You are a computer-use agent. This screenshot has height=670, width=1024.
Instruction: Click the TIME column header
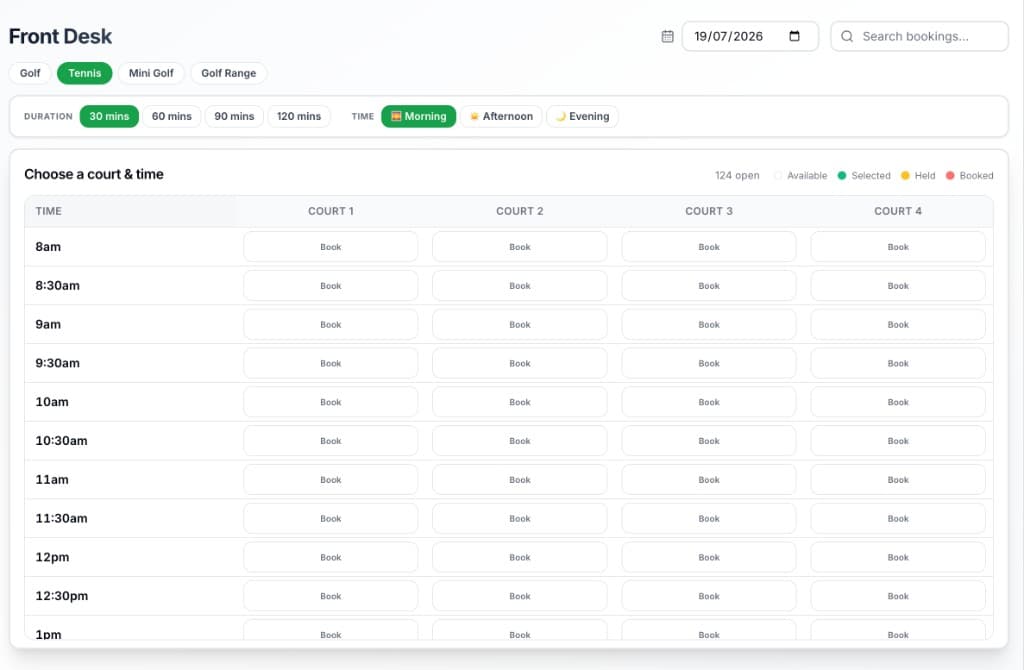coord(48,211)
